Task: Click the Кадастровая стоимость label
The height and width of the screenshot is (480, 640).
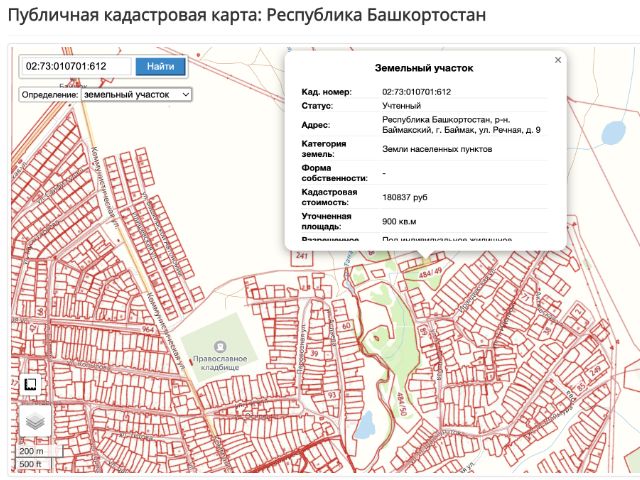Action: coord(330,197)
